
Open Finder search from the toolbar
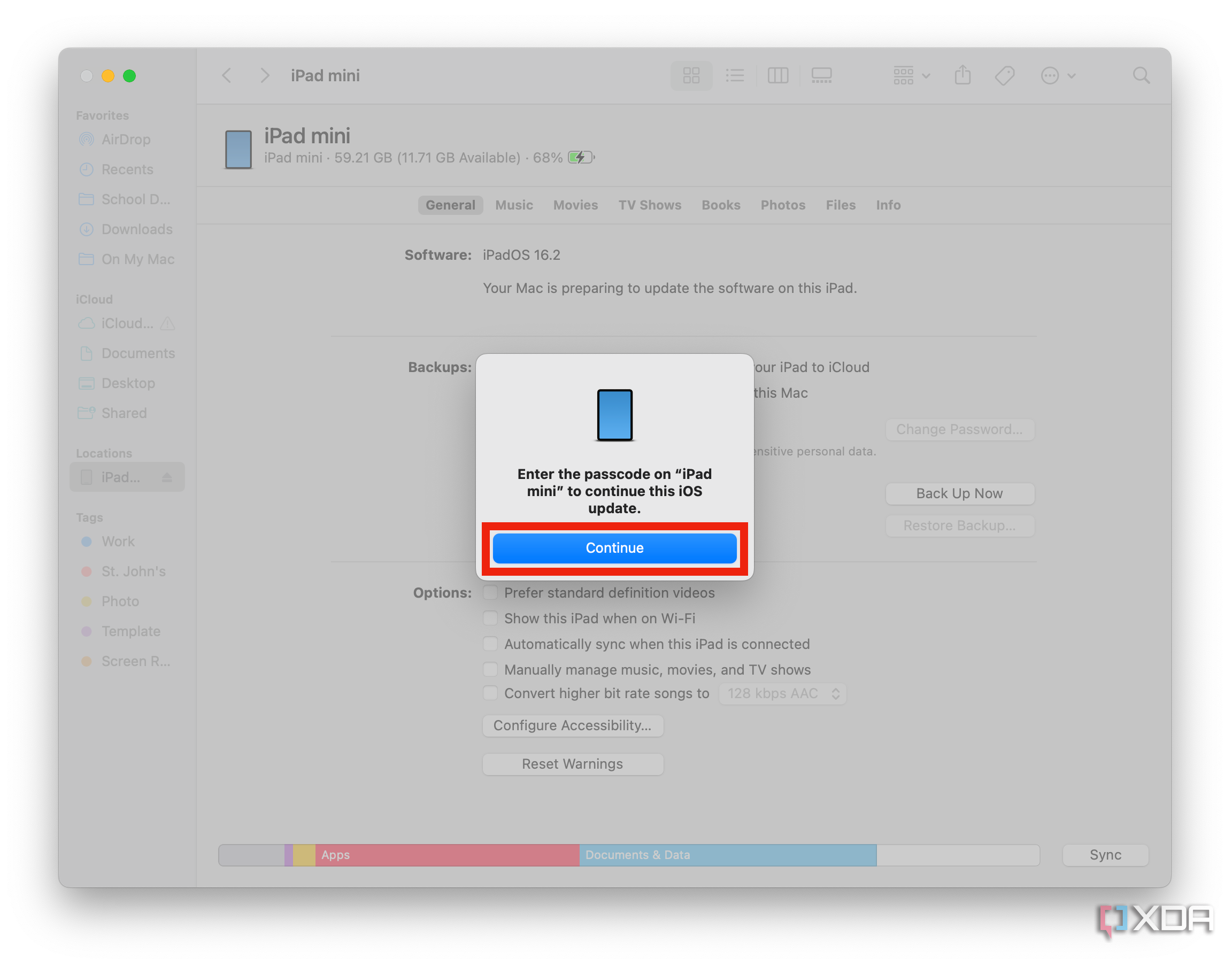[1141, 75]
